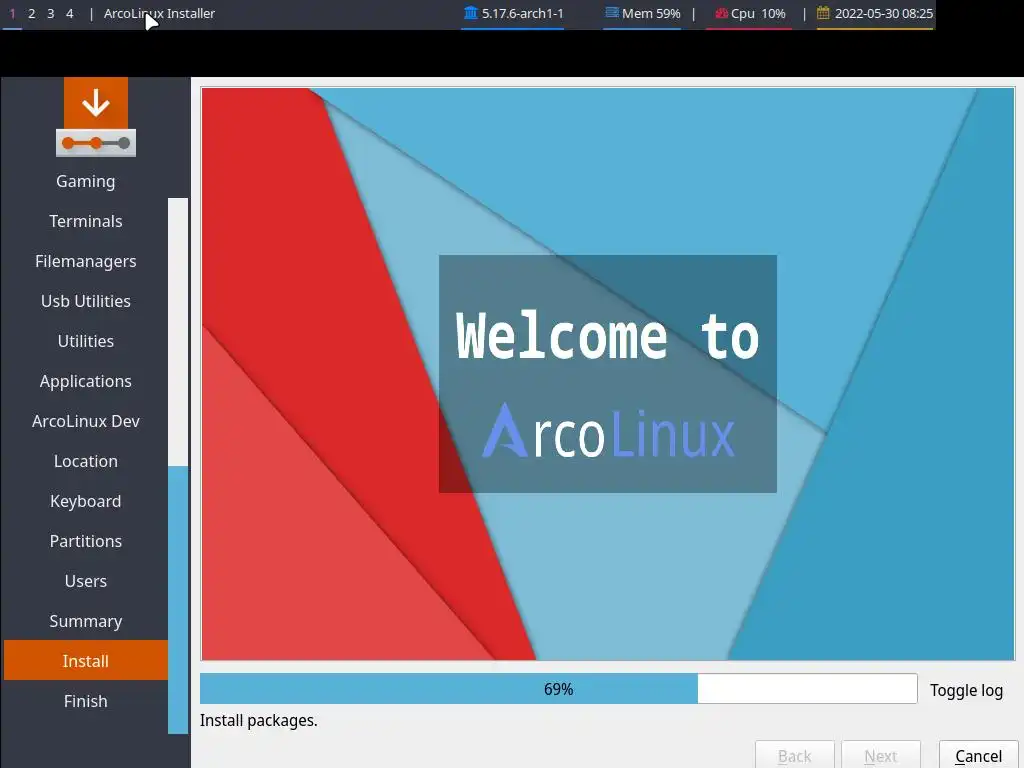The height and width of the screenshot is (768, 1024).
Task: Click the Welcome to ArcoLinux slideshow image
Action: coord(607,374)
